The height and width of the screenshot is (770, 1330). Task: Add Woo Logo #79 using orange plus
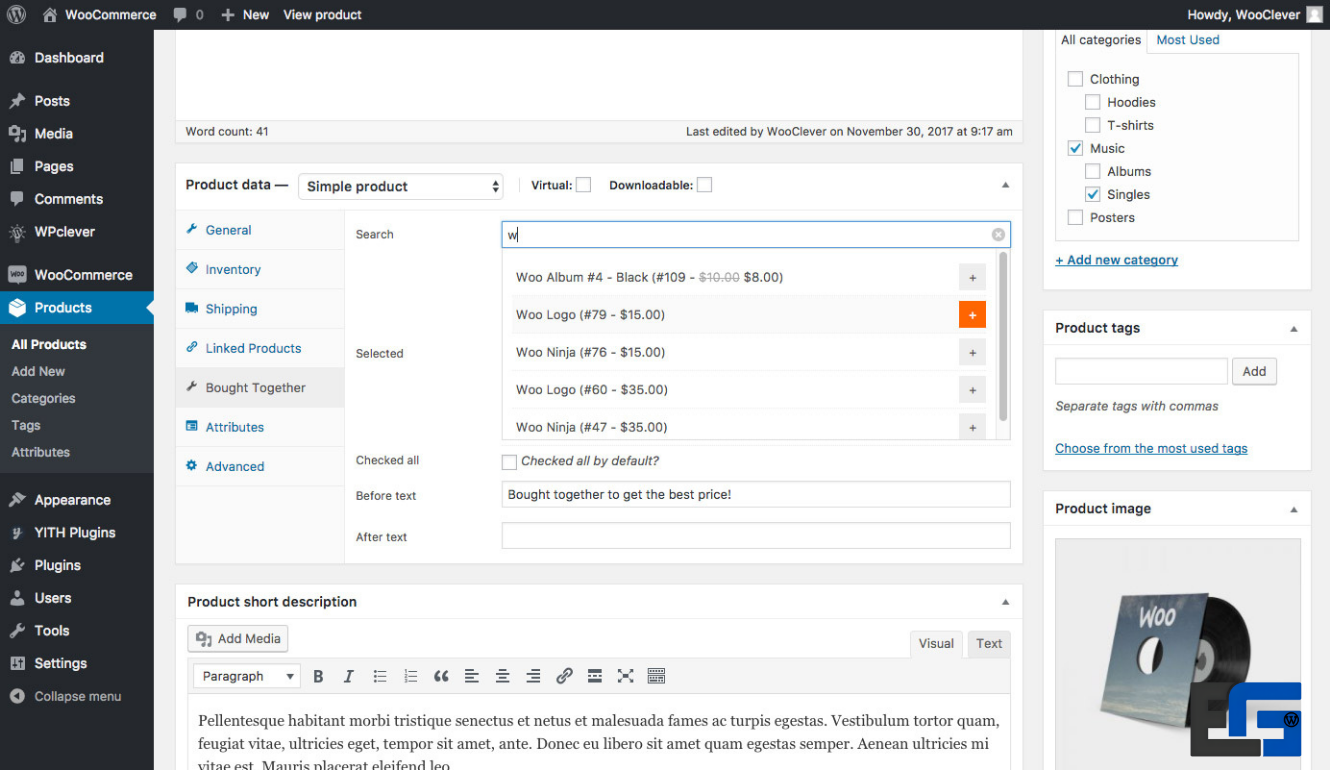972,314
